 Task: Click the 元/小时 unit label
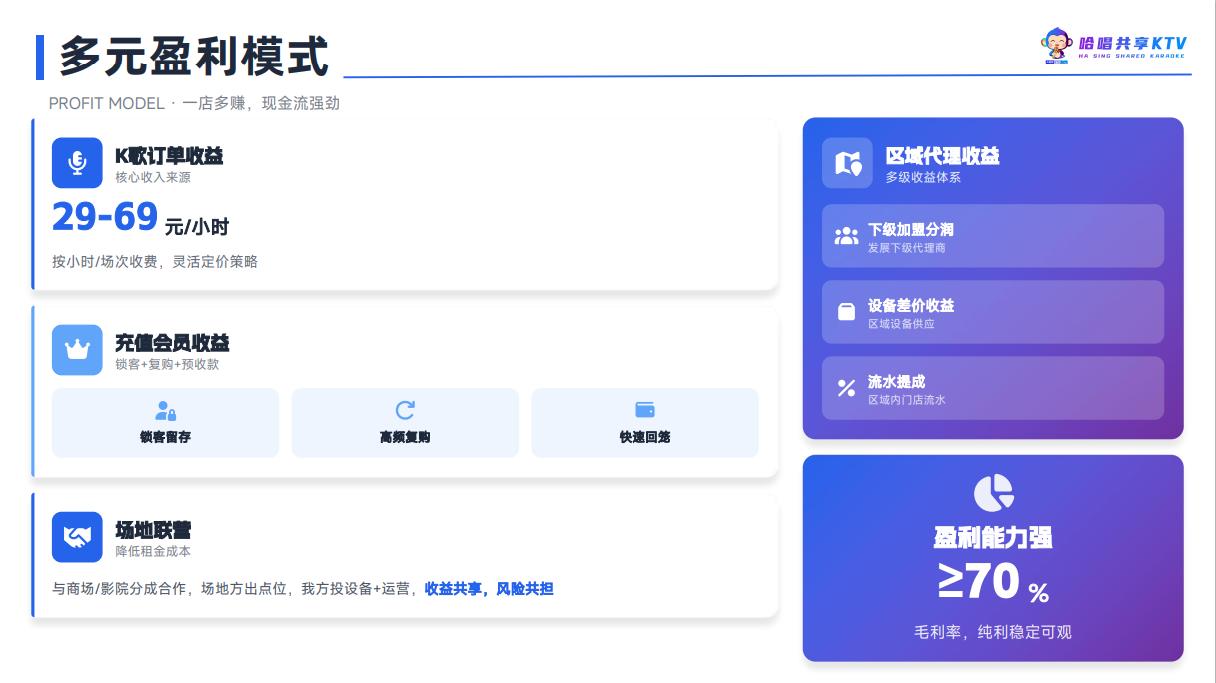(x=197, y=227)
